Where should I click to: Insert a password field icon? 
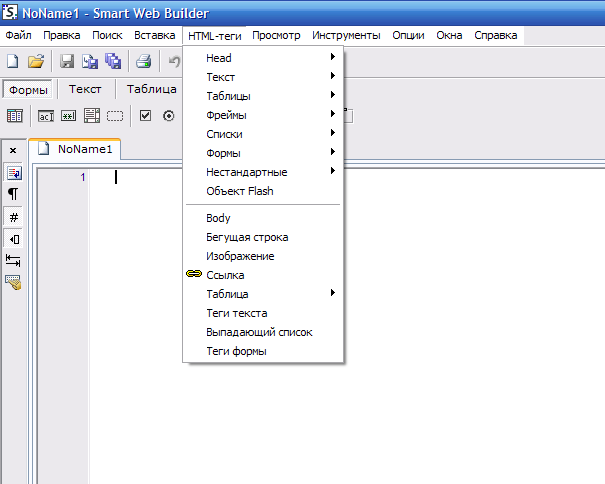(68, 116)
